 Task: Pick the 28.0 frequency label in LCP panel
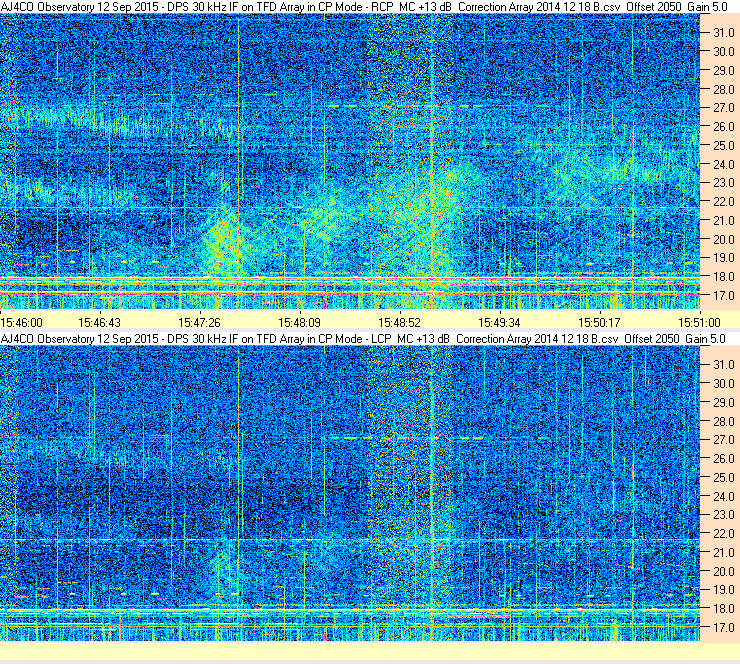pyautogui.click(x=724, y=421)
